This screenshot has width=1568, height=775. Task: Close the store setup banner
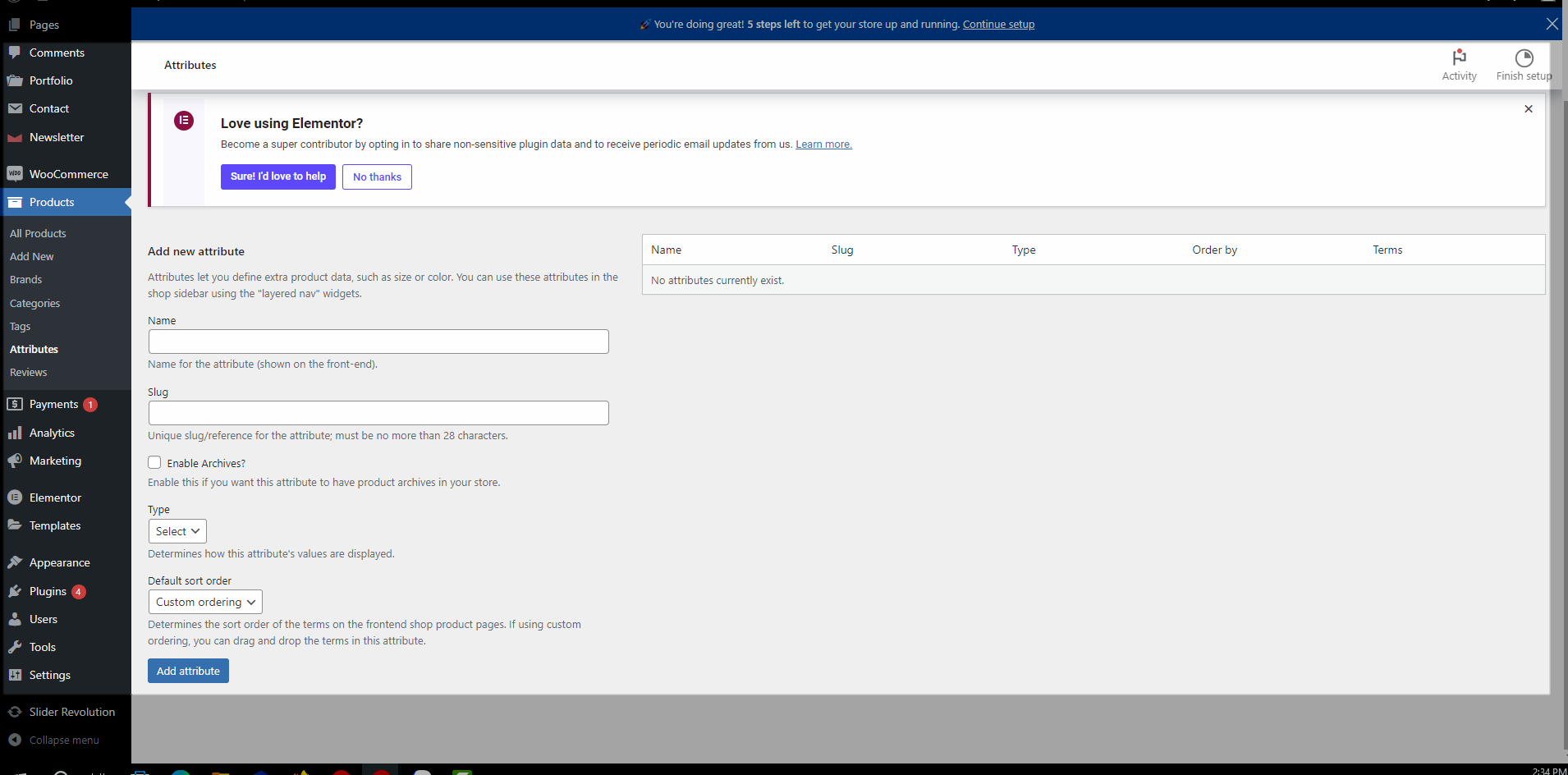click(1552, 24)
